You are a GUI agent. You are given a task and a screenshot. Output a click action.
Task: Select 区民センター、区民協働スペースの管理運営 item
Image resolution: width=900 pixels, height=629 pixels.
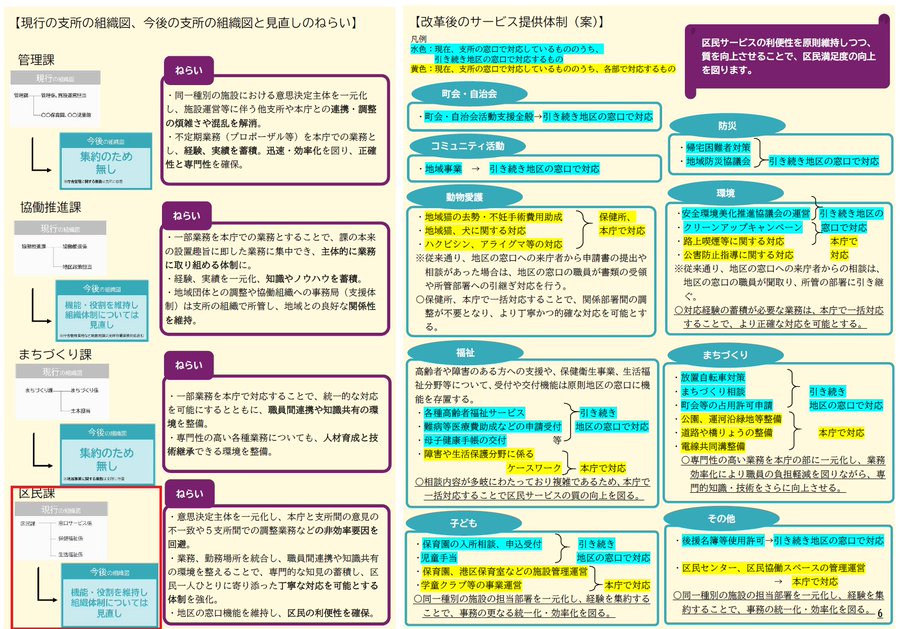[x=774, y=568]
